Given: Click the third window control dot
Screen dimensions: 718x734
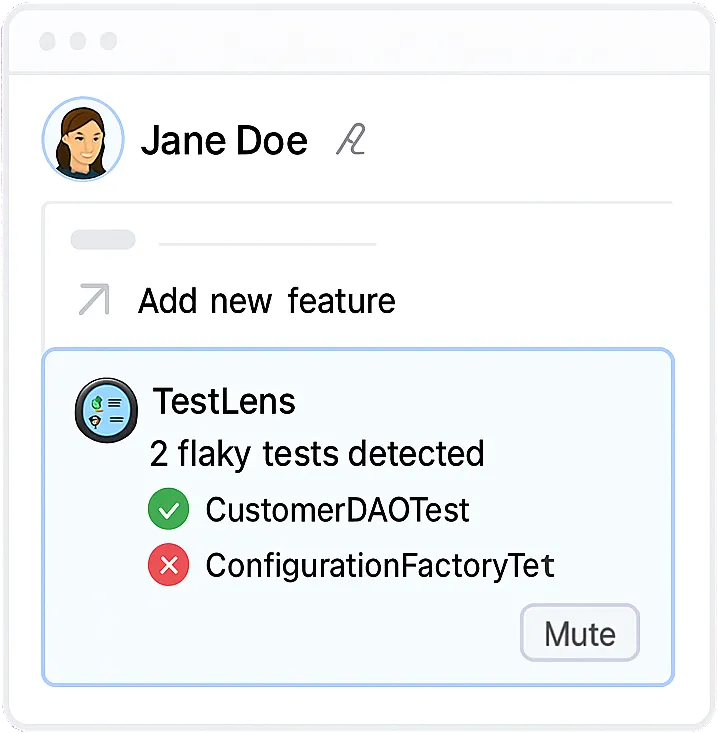Looking at the screenshot, I should [108, 41].
